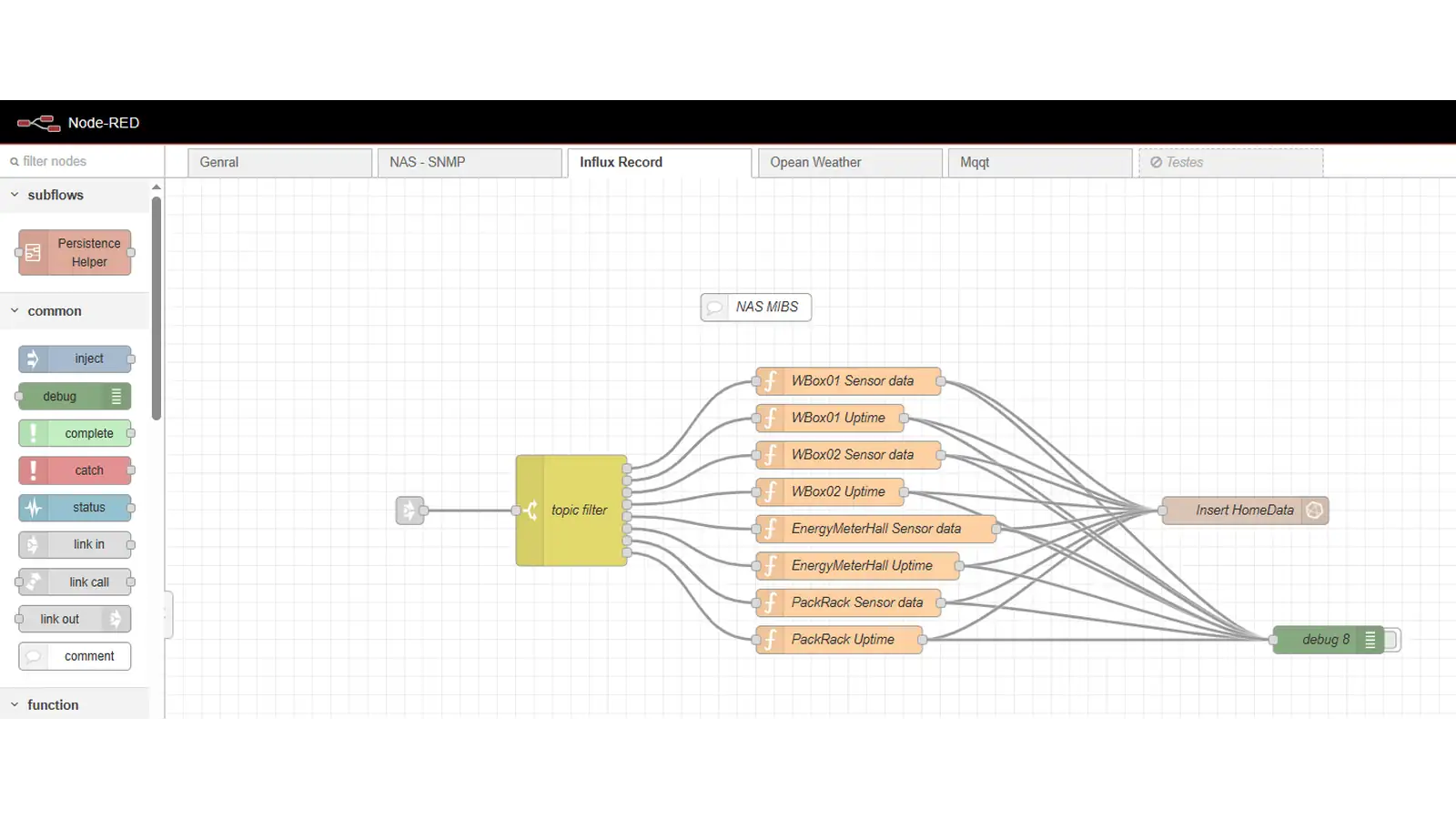
Task: Click the Node-RED logo icon
Action: tap(38, 123)
